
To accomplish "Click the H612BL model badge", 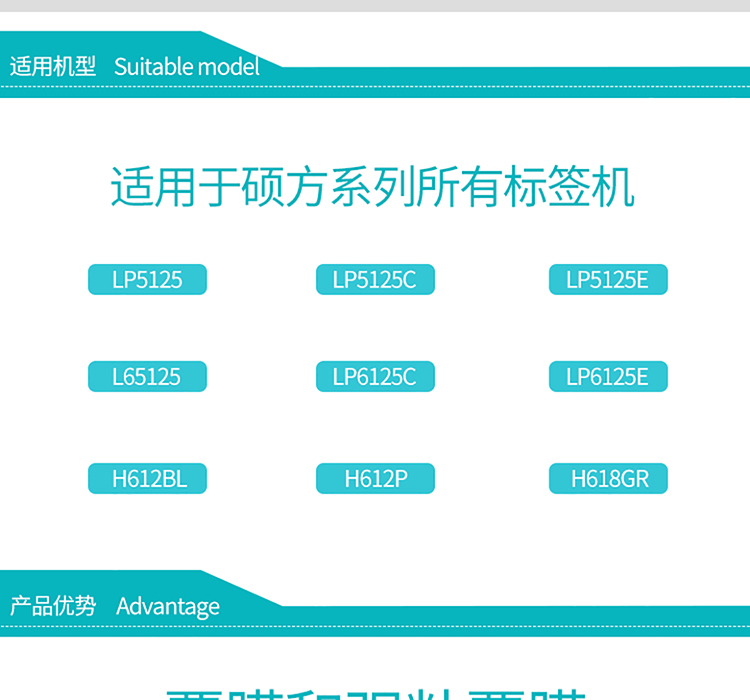I will [x=147, y=479].
